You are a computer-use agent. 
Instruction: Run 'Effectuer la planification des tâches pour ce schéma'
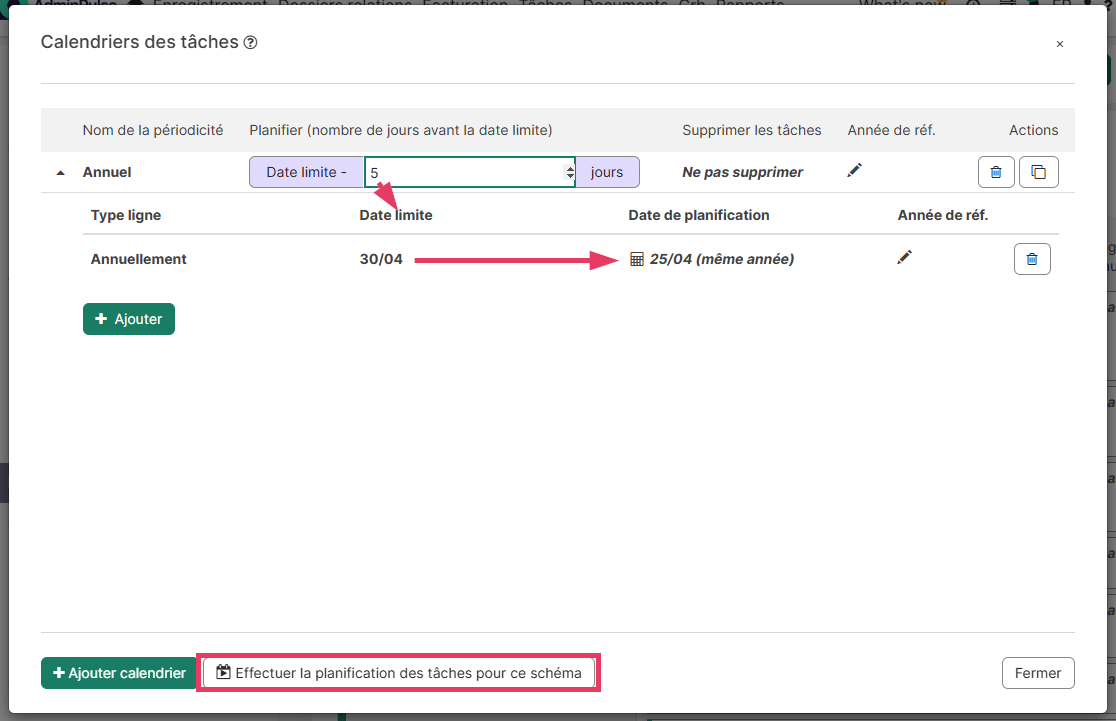[x=398, y=673]
